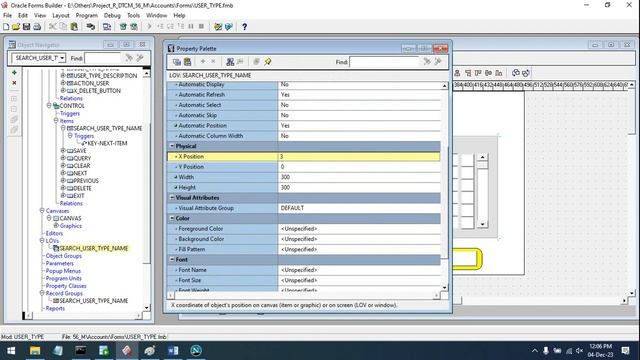Click the Data Block Wizard blue icon
The image size is (640, 360).
tap(229, 27)
